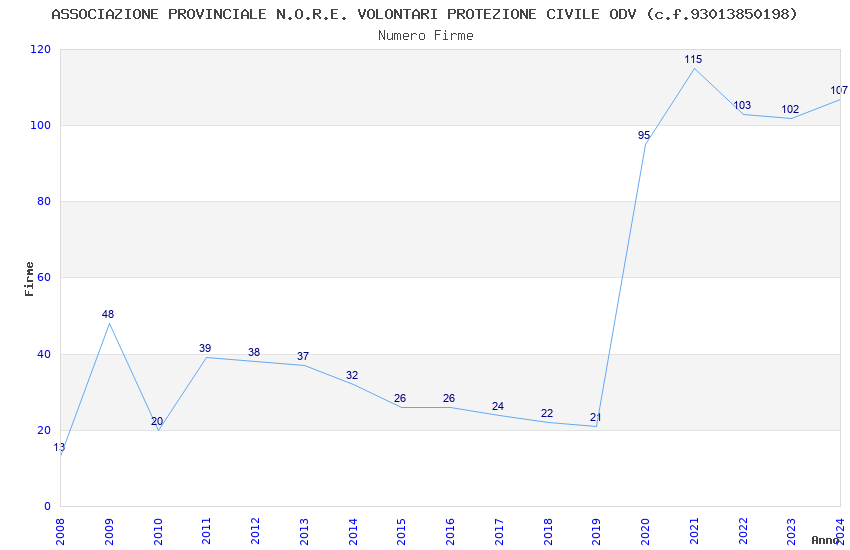Click the x-axis year 2008
Image resolution: width=850 pixels, height=550 pixels.
tap(60, 531)
